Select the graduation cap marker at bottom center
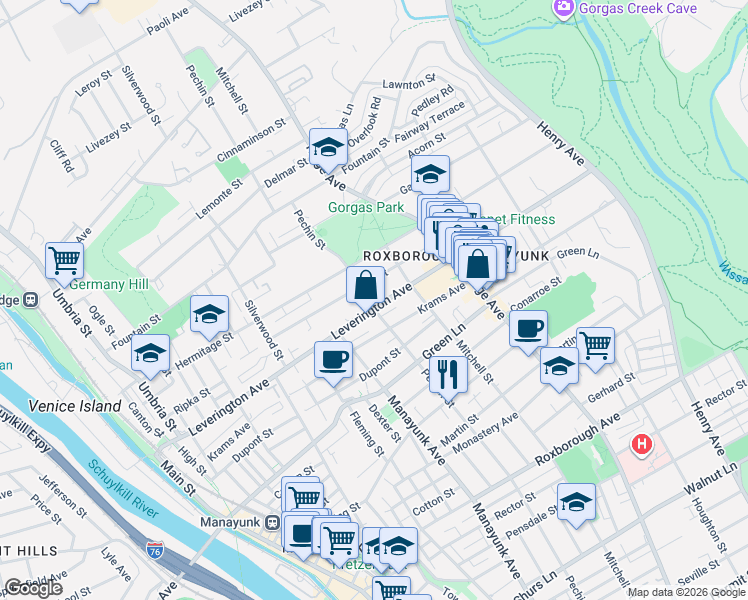This screenshot has width=748, height=600. pyautogui.click(x=398, y=548)
